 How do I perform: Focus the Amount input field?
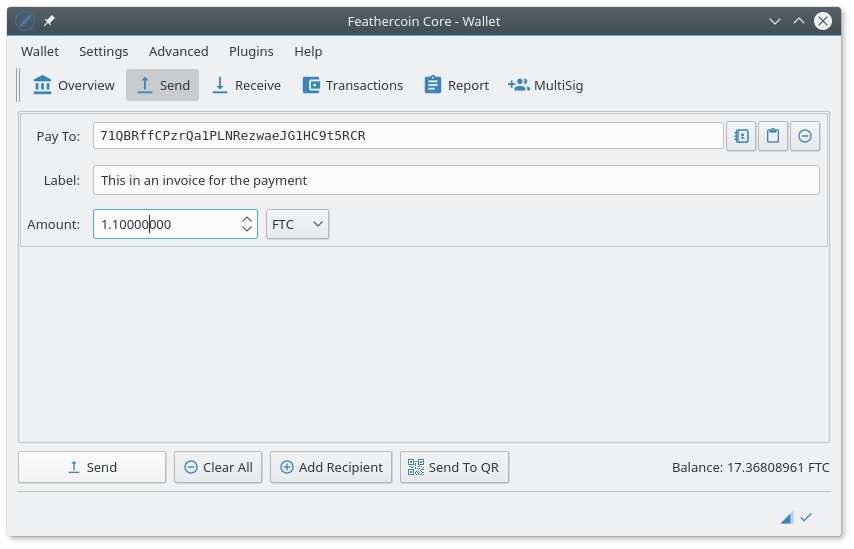point(175,224)
